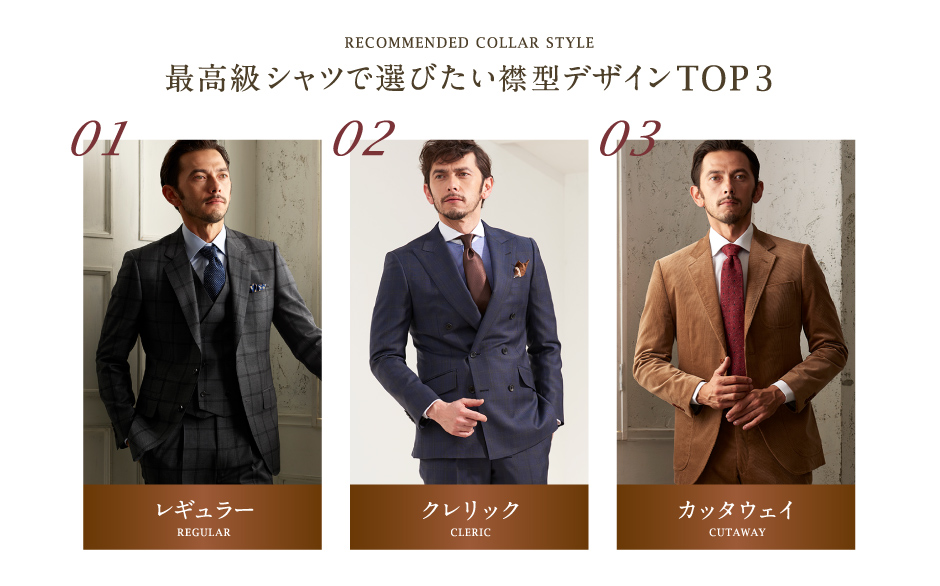Select the 01 ranking number
Image resolution: width=940 pixels, height=586 pixels.
[x=100, y=139]
